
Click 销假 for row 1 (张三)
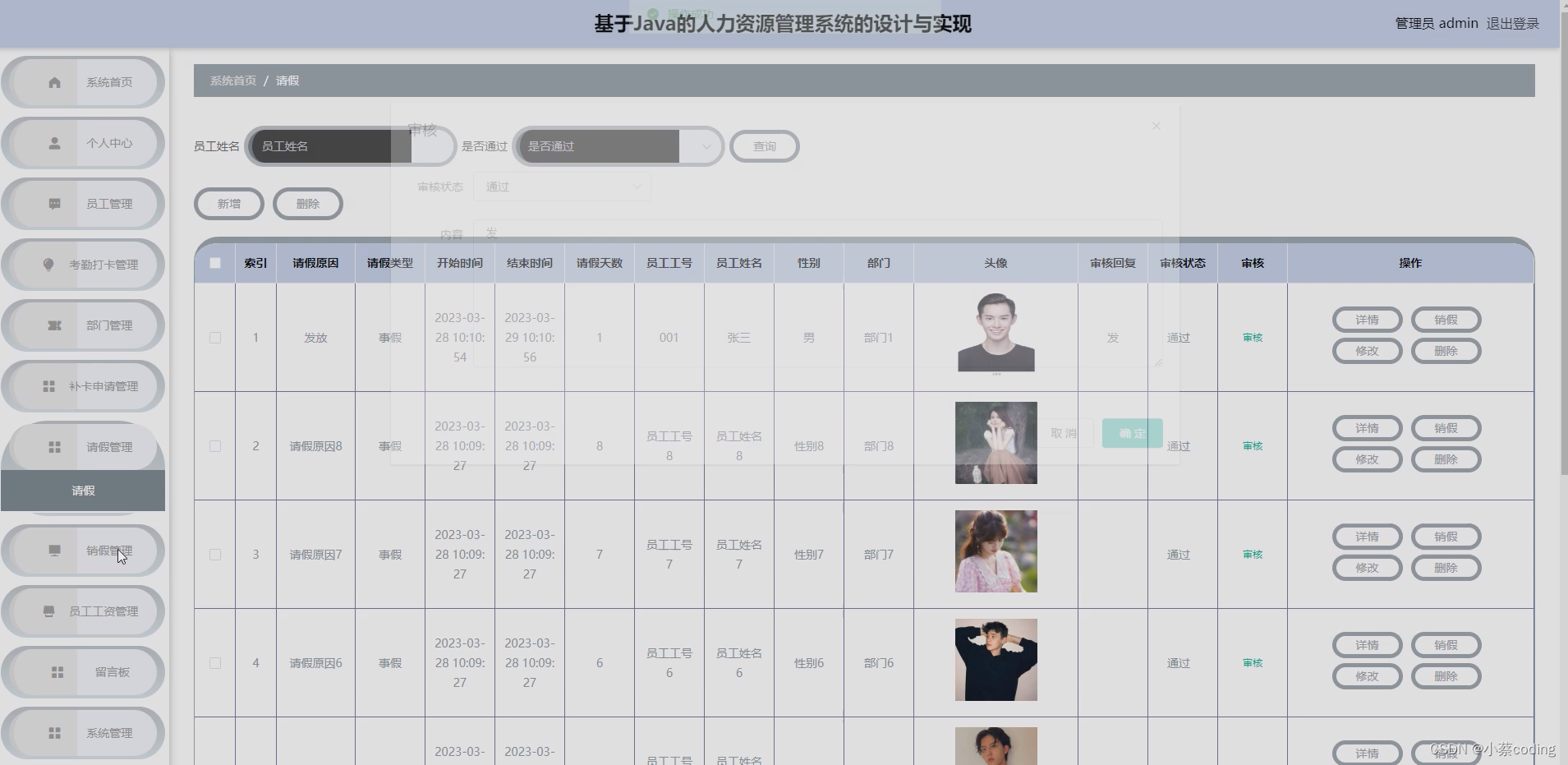(1446, 320)
